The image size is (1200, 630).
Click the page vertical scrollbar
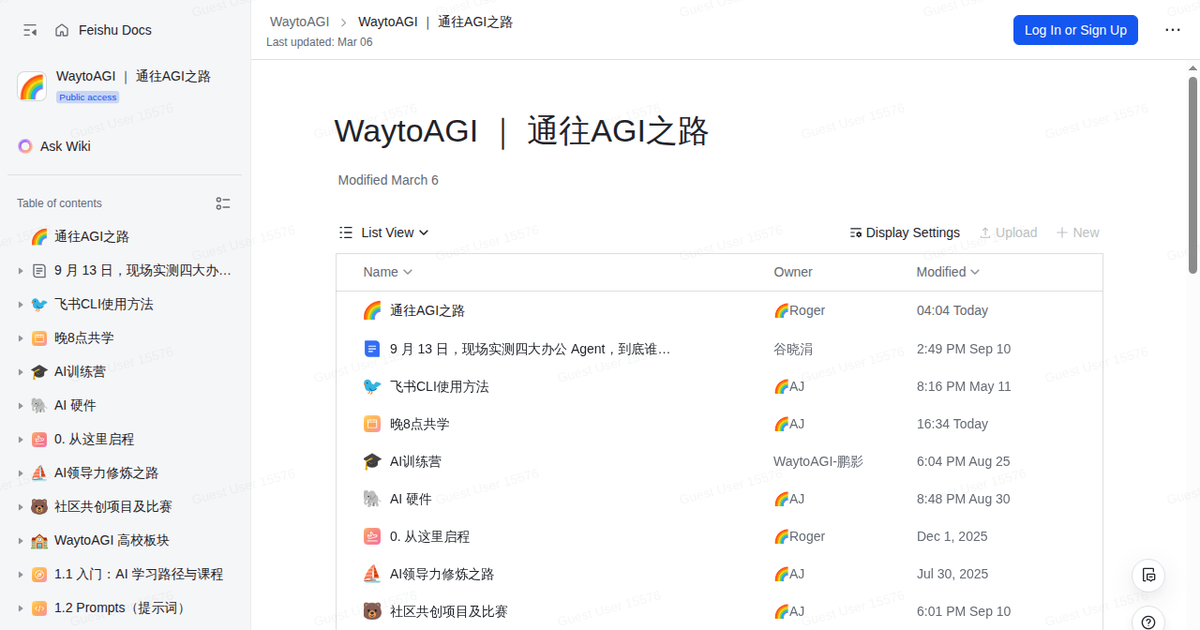coord(1192,175)
